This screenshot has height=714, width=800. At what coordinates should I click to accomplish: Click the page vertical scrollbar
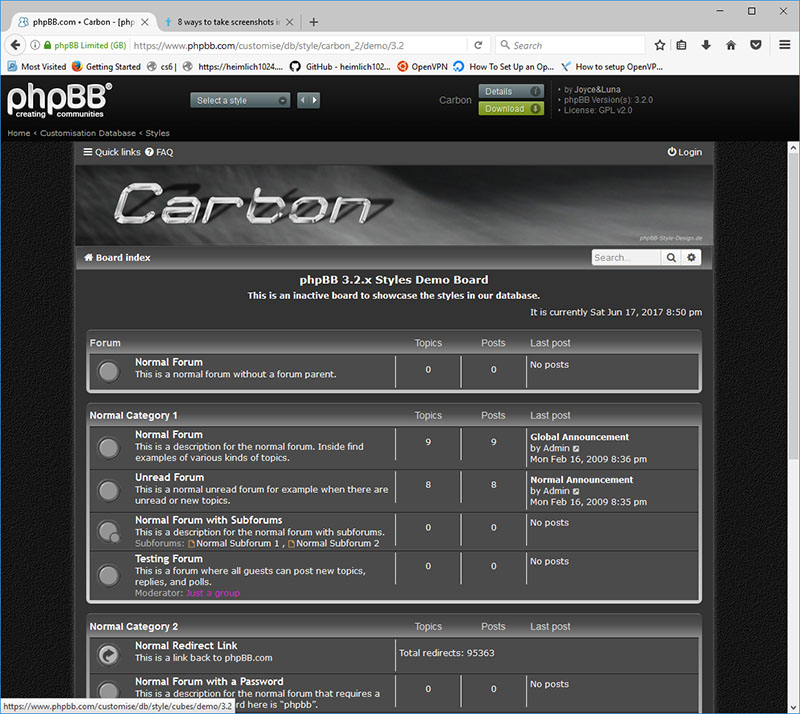click(793, 306)
